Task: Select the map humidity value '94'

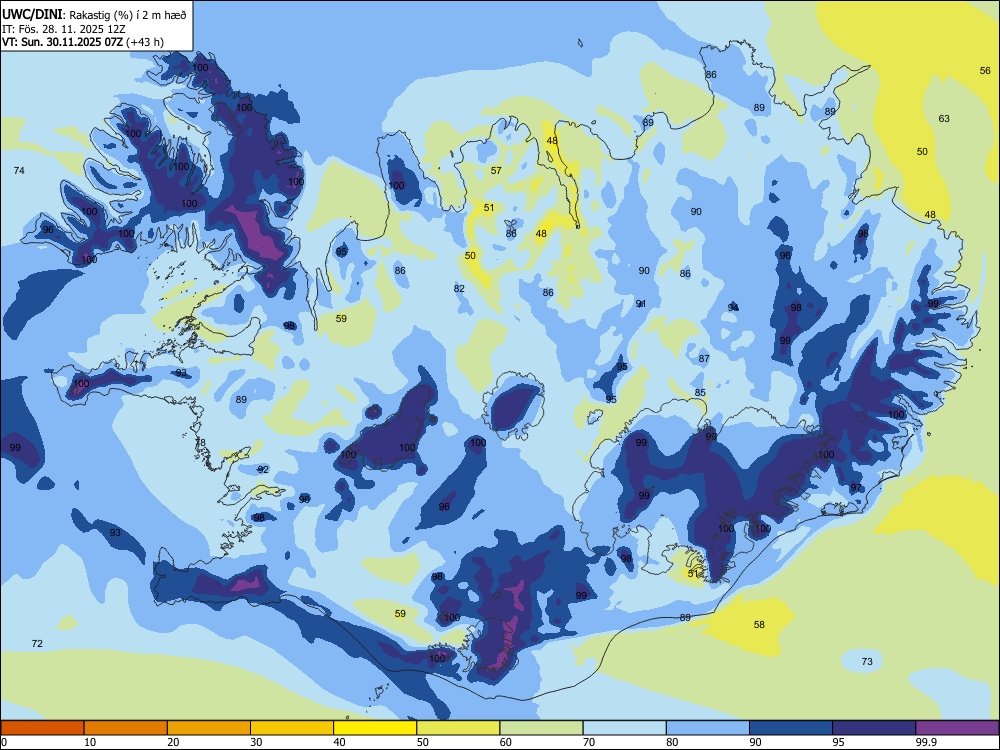Action: pos(733,307)
